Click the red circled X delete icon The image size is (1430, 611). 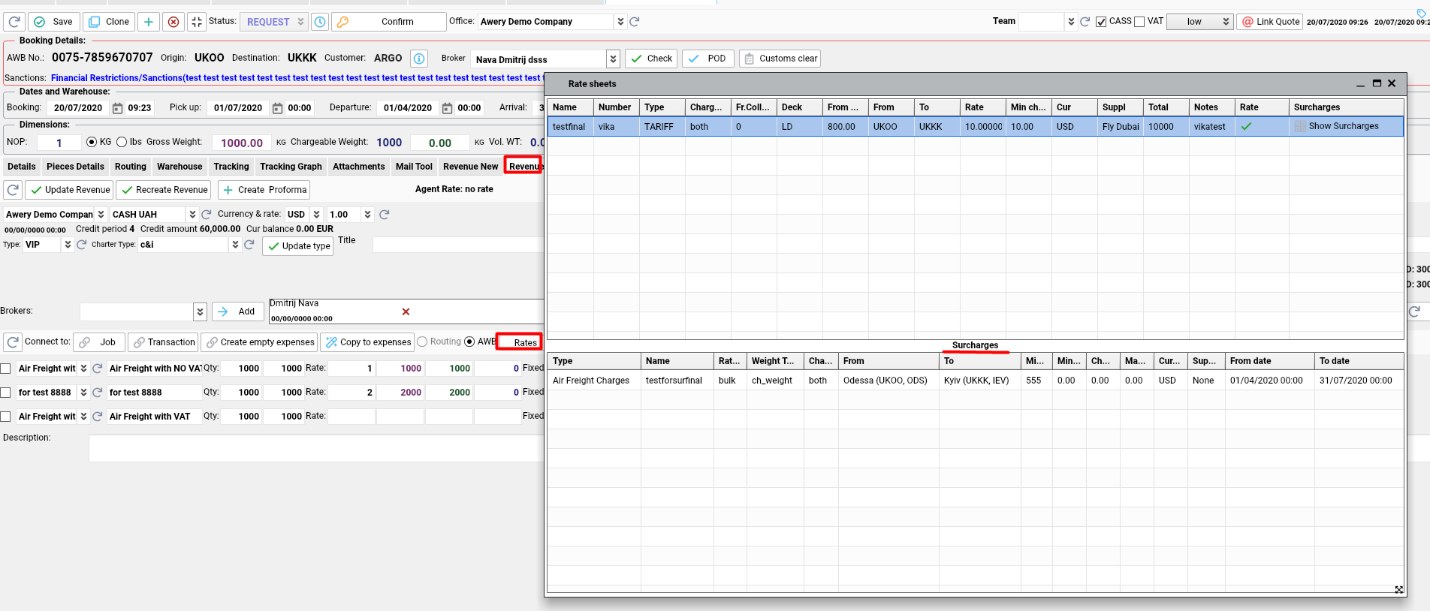point(173,21)
